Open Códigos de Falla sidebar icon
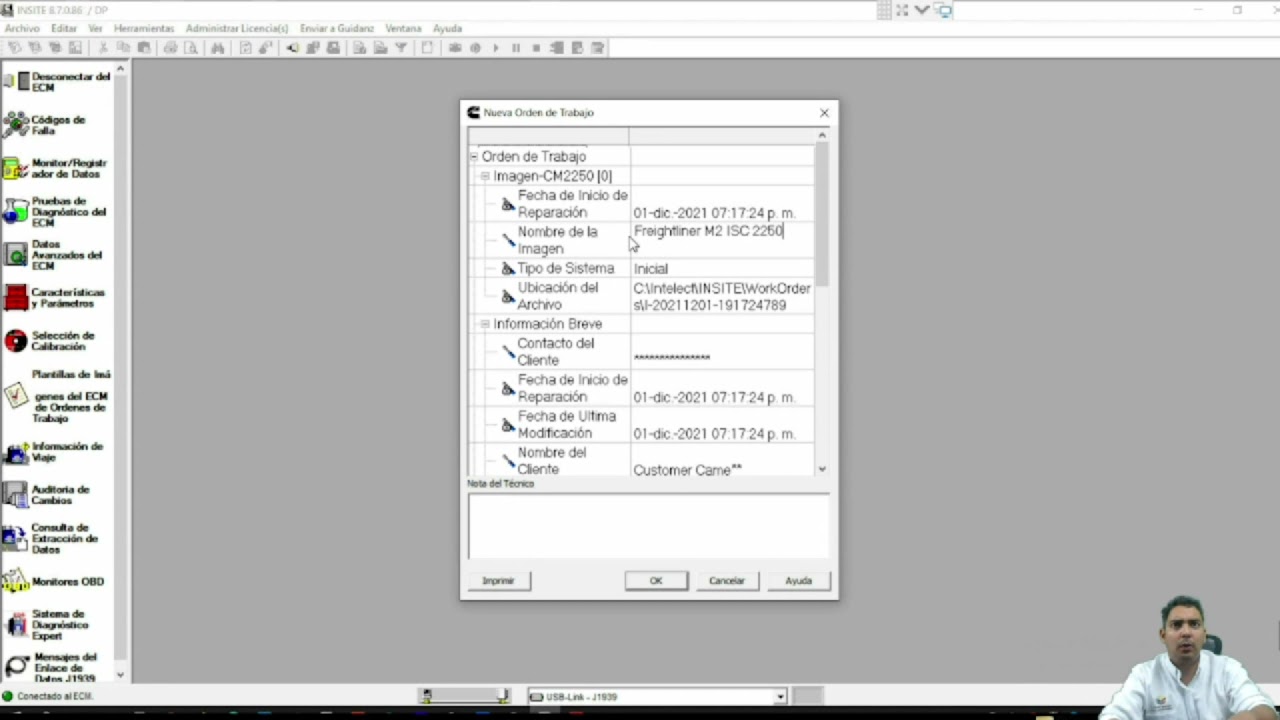The image size is (1280, 720). (x=16, y=125)
